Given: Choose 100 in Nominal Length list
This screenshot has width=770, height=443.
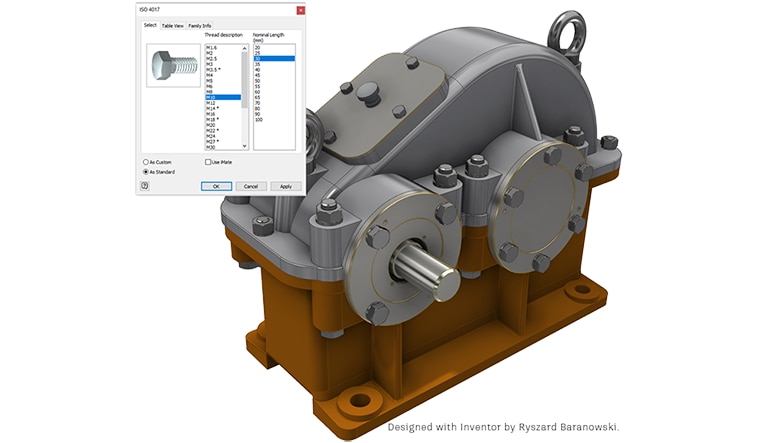Looking at the screenshot, I should click(x=259, y=119).
